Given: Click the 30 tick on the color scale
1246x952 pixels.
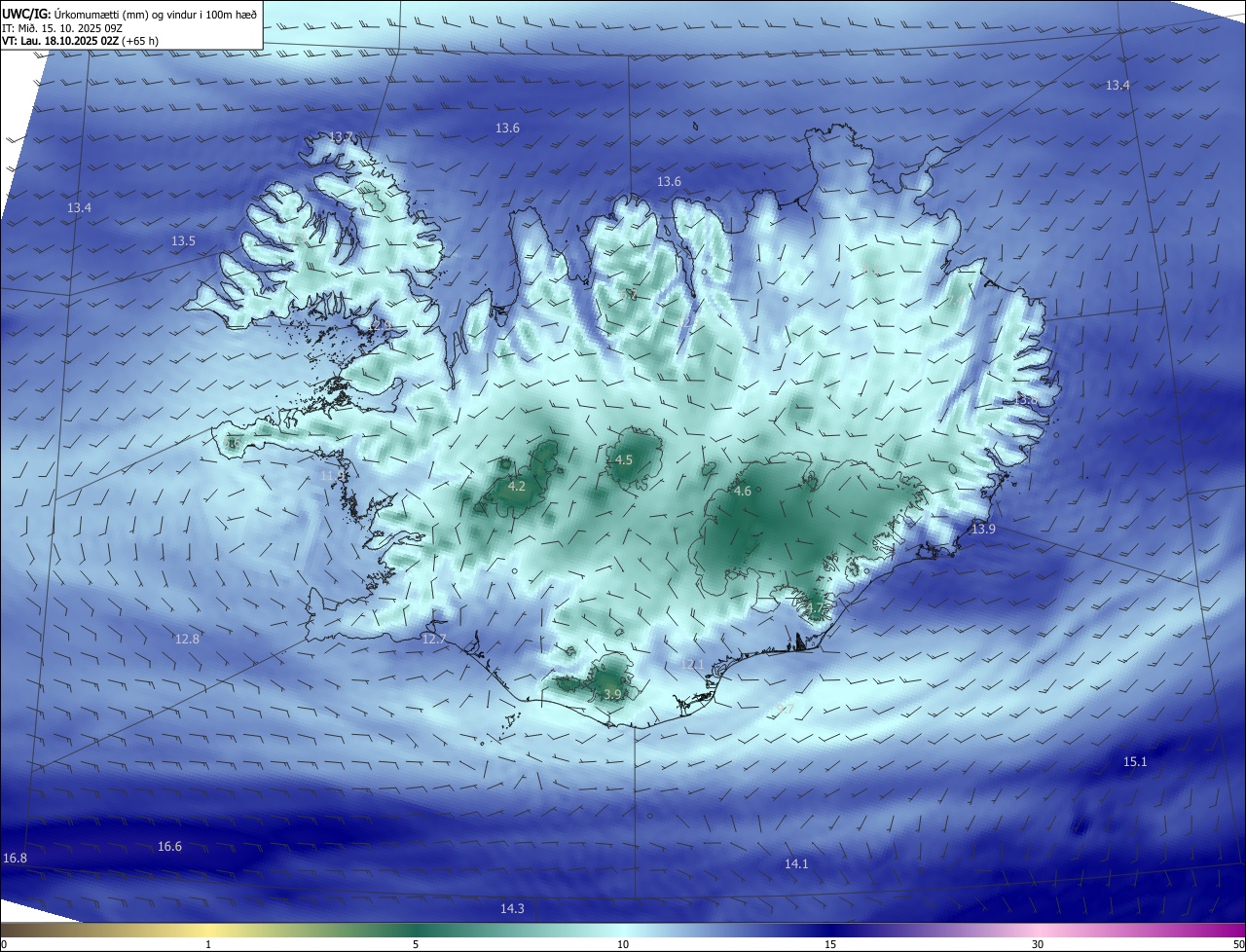Looking at the screenshot, I should coord(1038,944).
